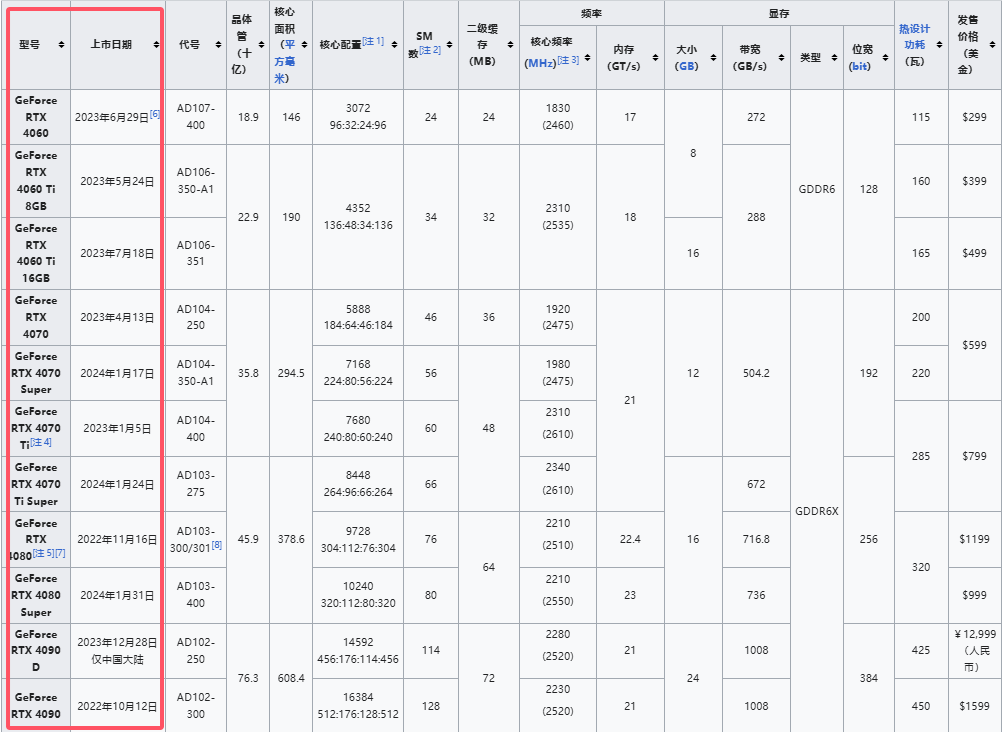
Task: Click sort arrows beside 上市日期 header
Action: tap(156, 45)
